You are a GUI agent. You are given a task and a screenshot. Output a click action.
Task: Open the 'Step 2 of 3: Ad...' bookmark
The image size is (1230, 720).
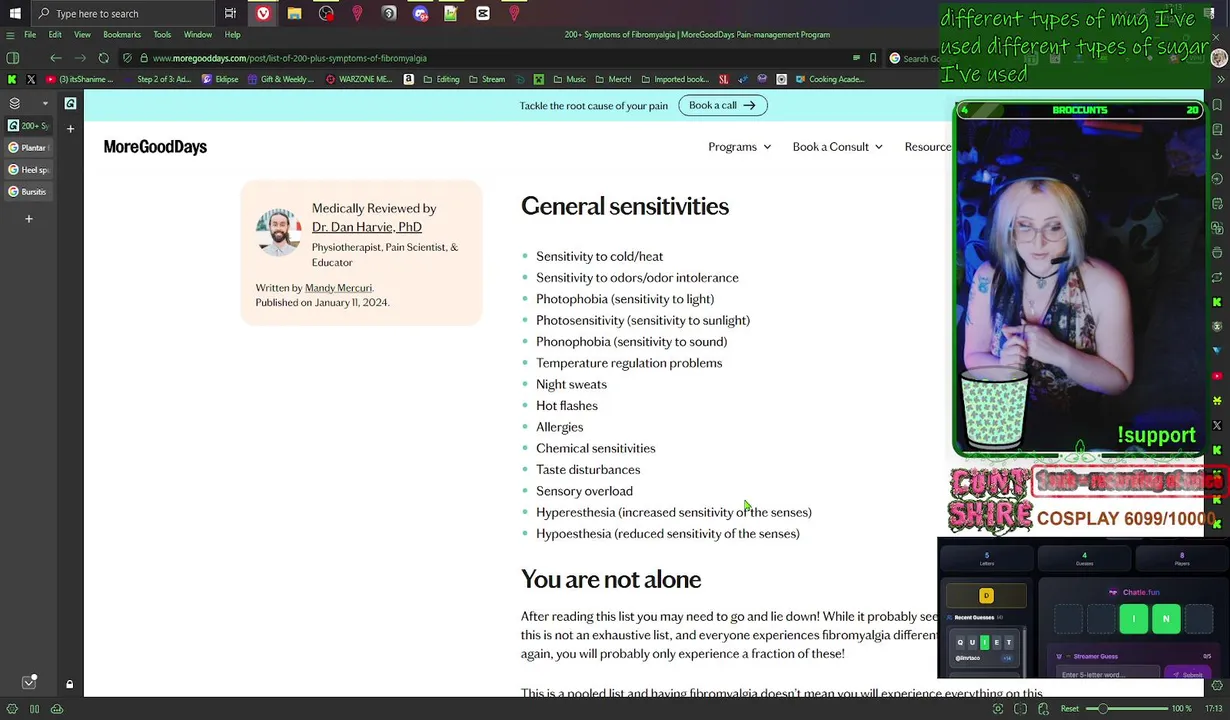pyautogui.click(x=158, y=79)
